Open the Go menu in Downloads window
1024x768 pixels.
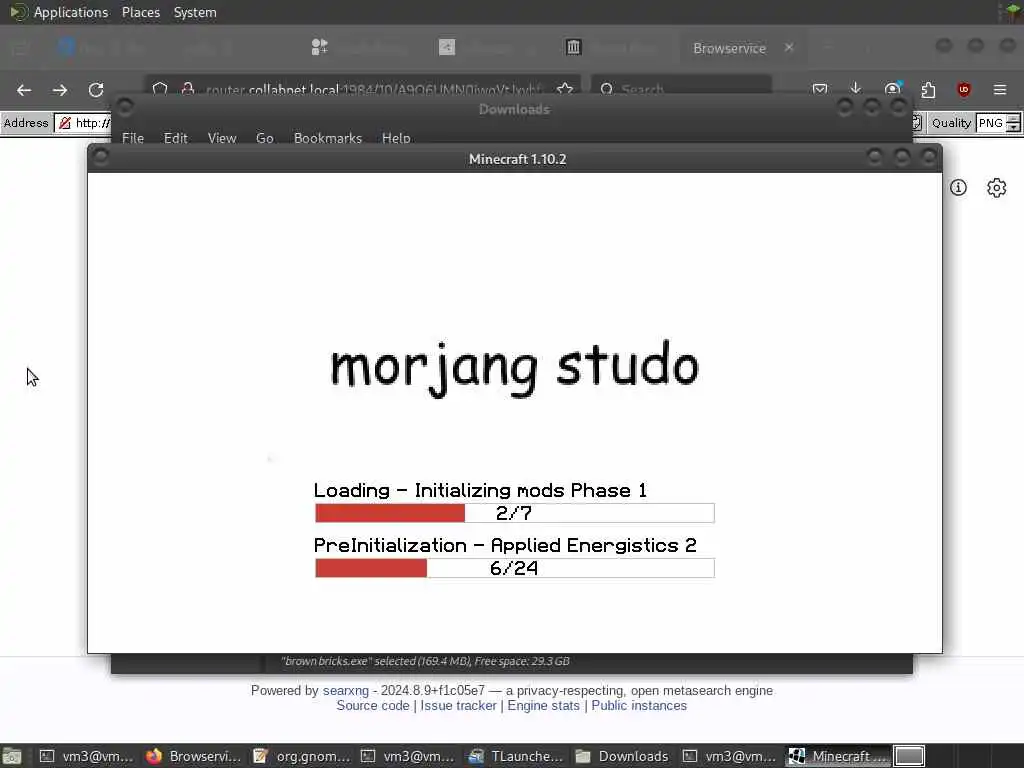tap(264, 138)
